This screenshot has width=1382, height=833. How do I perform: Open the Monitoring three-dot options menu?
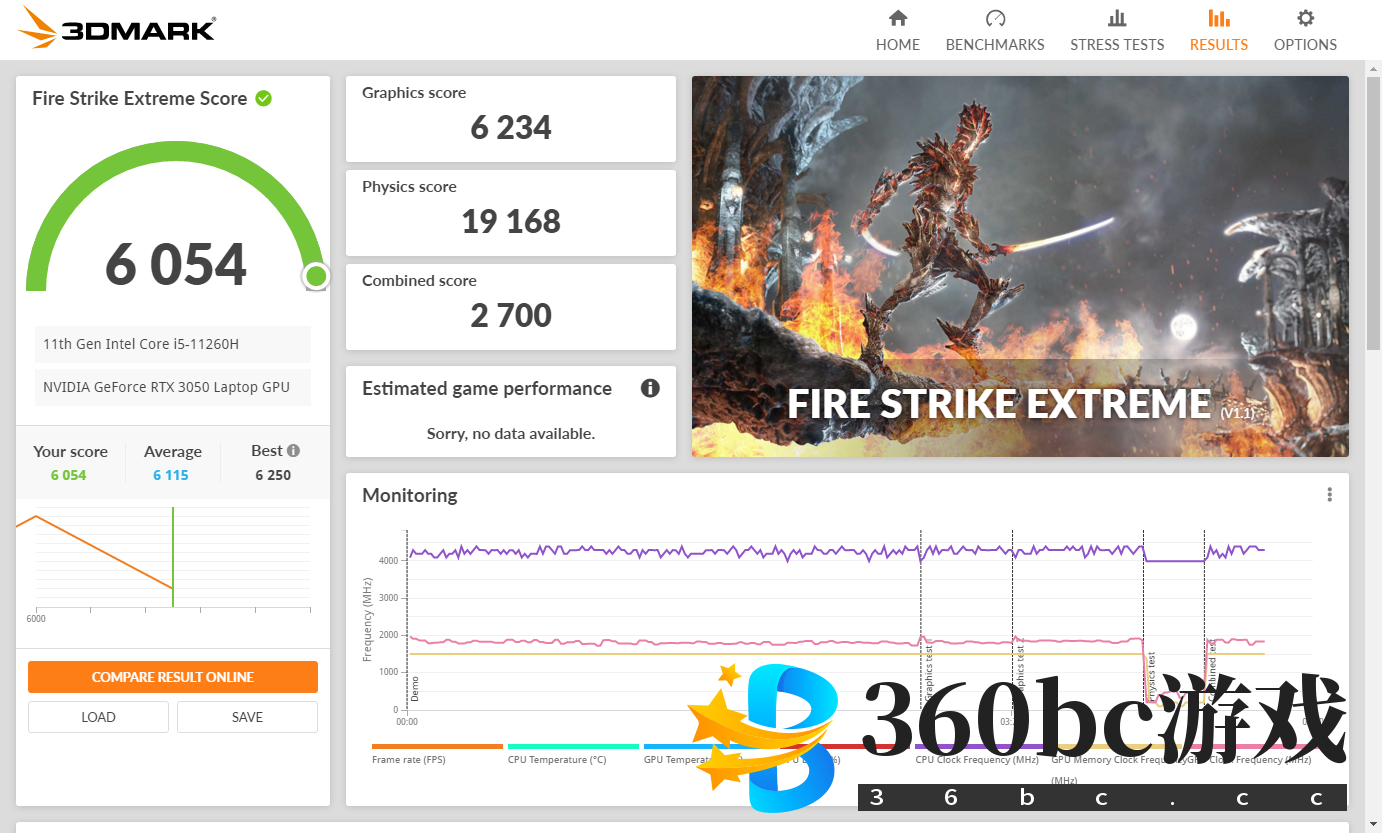pyautogui.click(x=1329, y=495)
